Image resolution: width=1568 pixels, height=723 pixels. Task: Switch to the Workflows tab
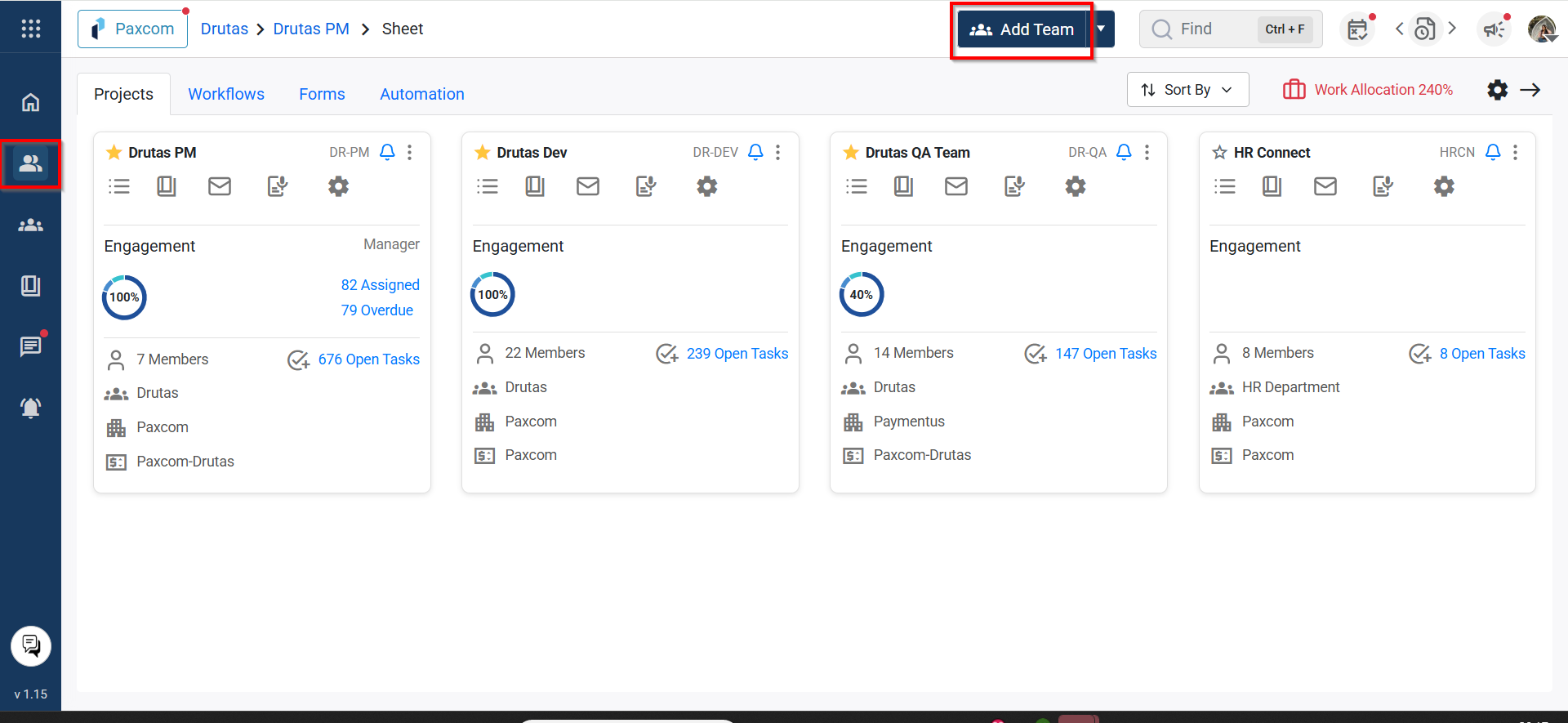226,94
